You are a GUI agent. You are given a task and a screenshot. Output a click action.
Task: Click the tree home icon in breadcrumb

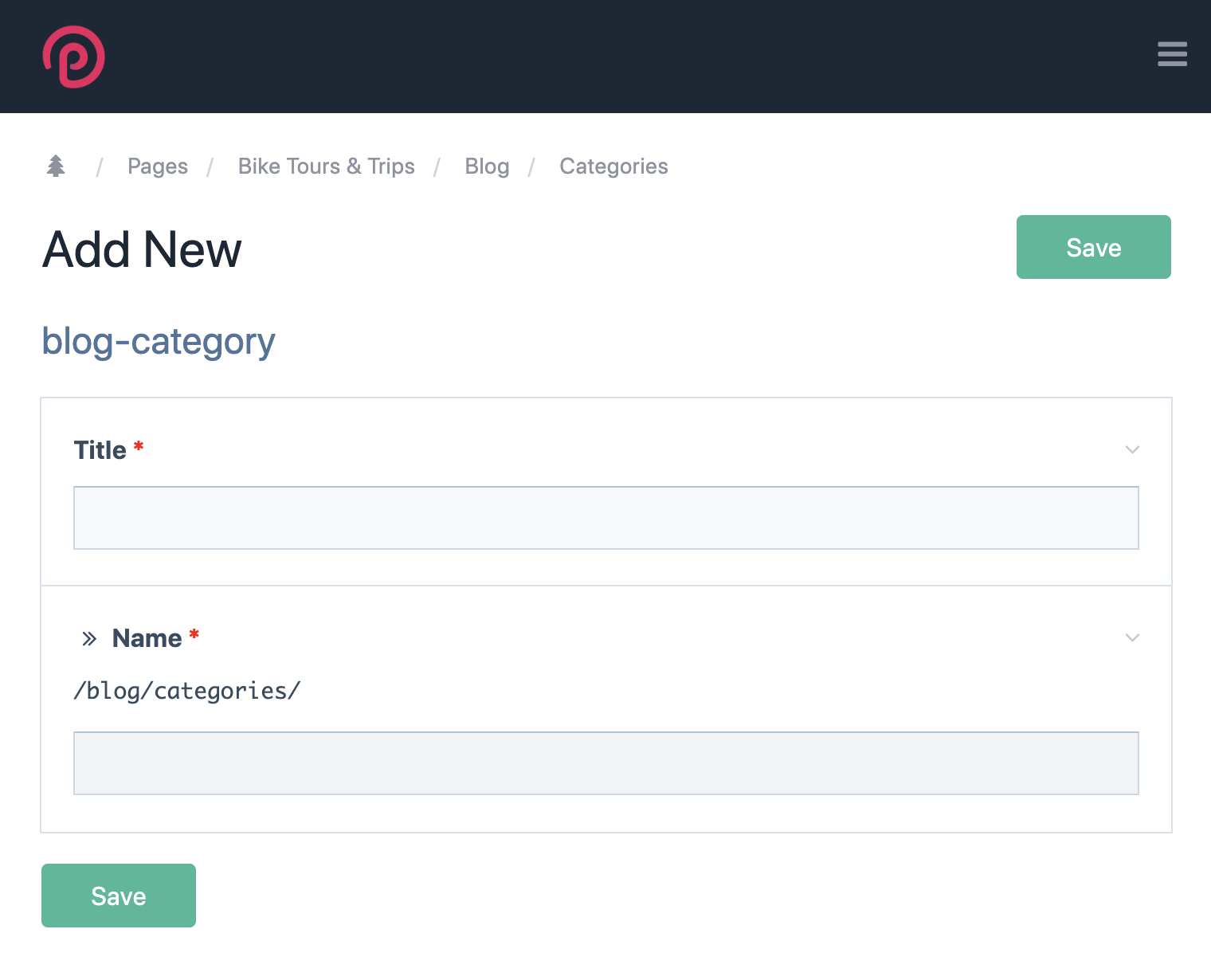click(x=56, y=166)
